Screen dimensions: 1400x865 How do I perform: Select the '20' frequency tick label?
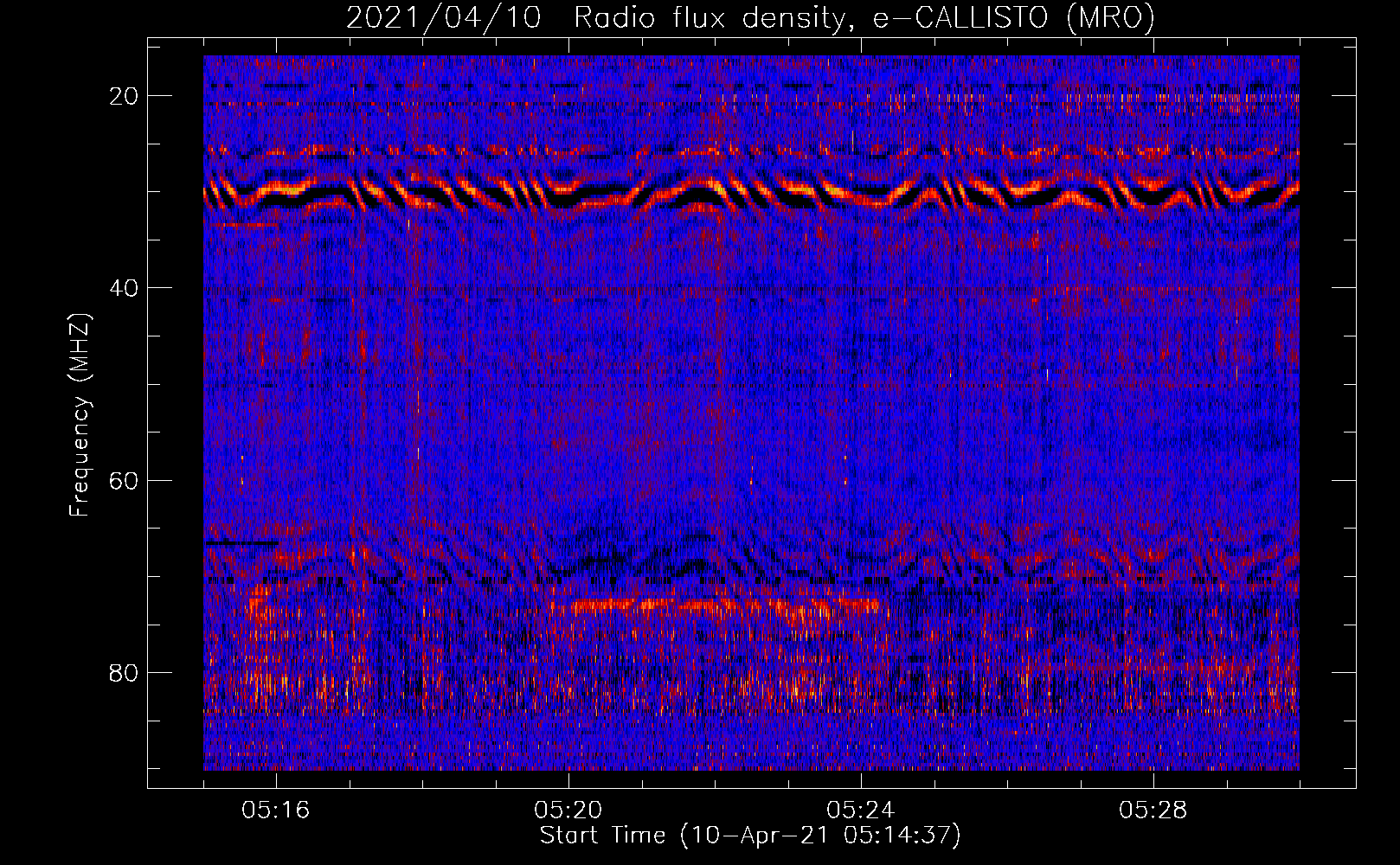pyautogui.click(x=125, y=96)
